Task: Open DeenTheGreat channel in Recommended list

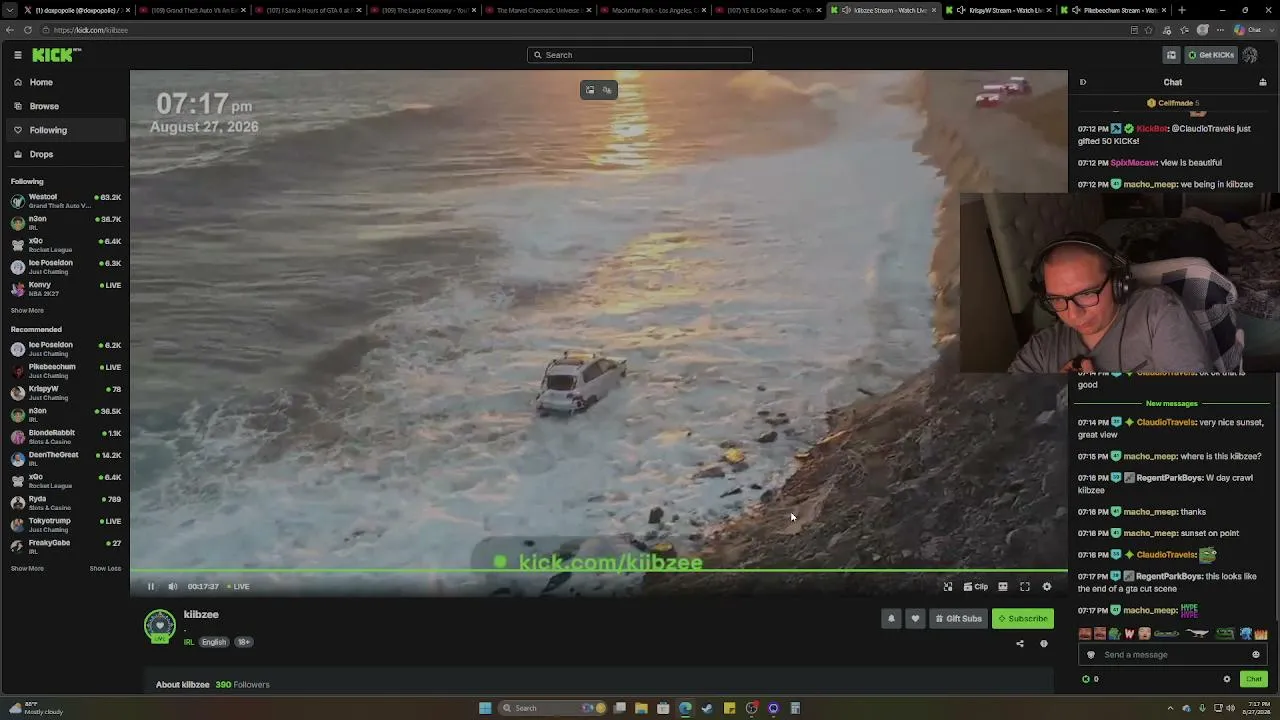Action: (x=65, y=459)
